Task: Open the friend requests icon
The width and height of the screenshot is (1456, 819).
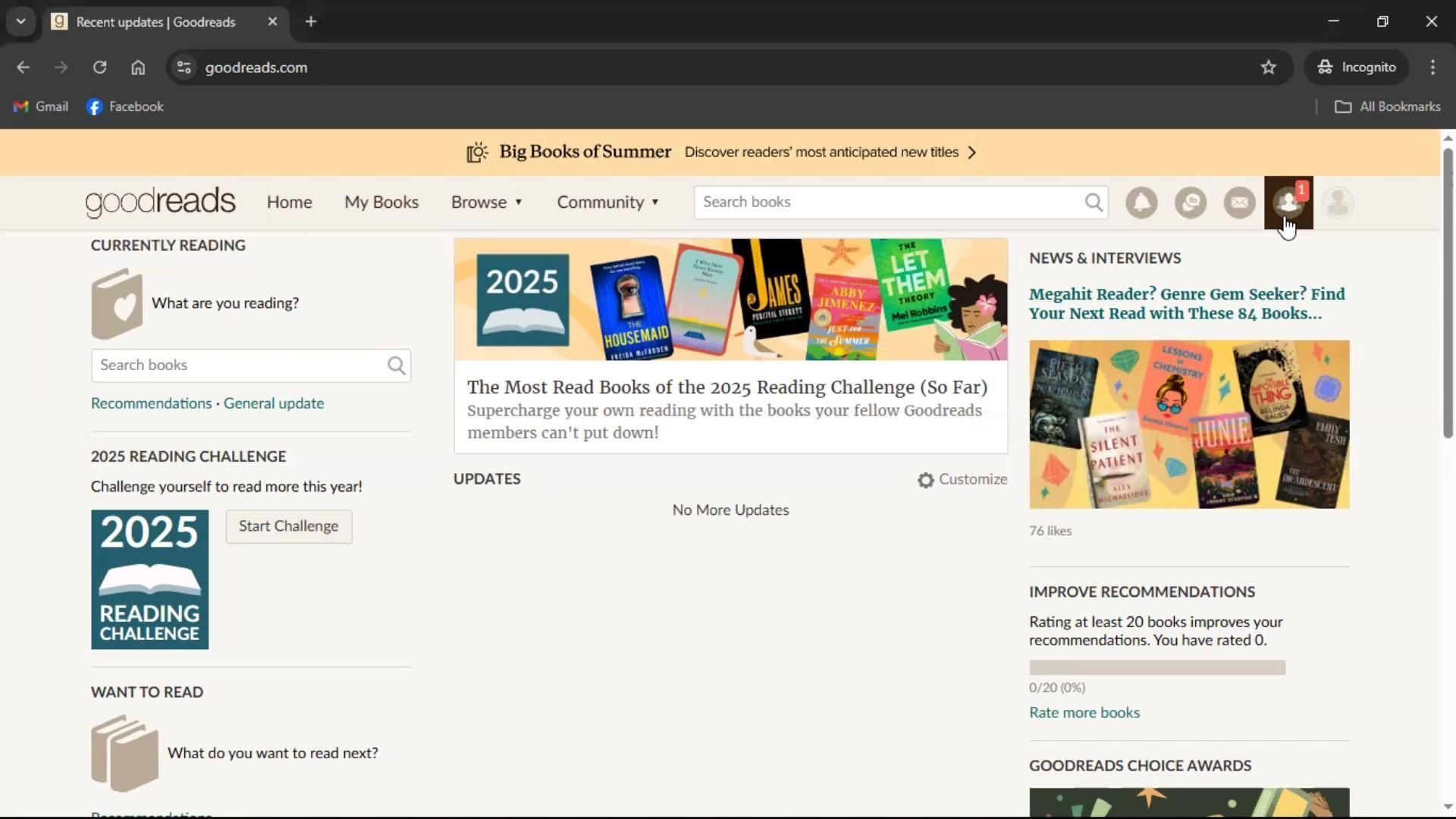Action: tap(1288, 202)
